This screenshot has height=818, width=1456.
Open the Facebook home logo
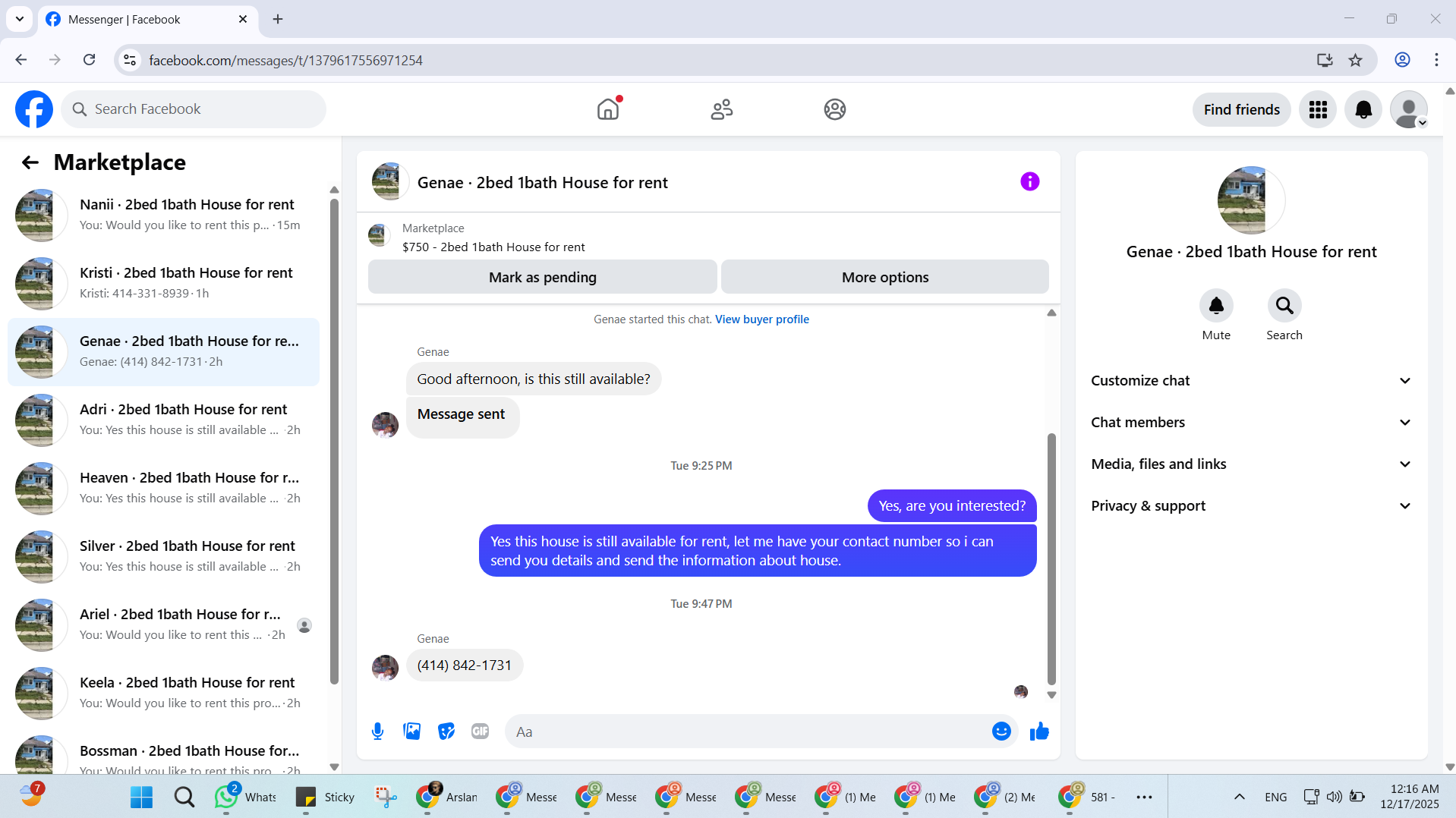pyautogui.click(x=34, y=109)
